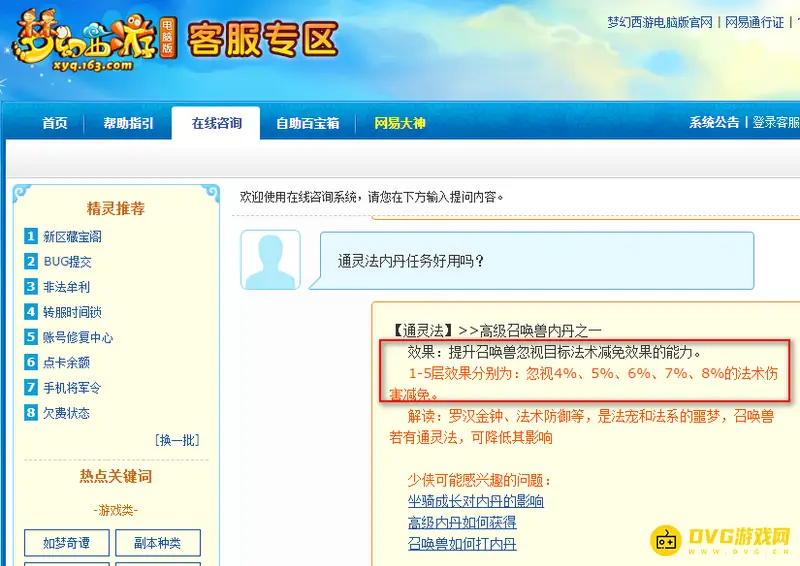The image size is (800, 566).
Task: Click number 7 badge beside 手机将军令
Action: 31,387
